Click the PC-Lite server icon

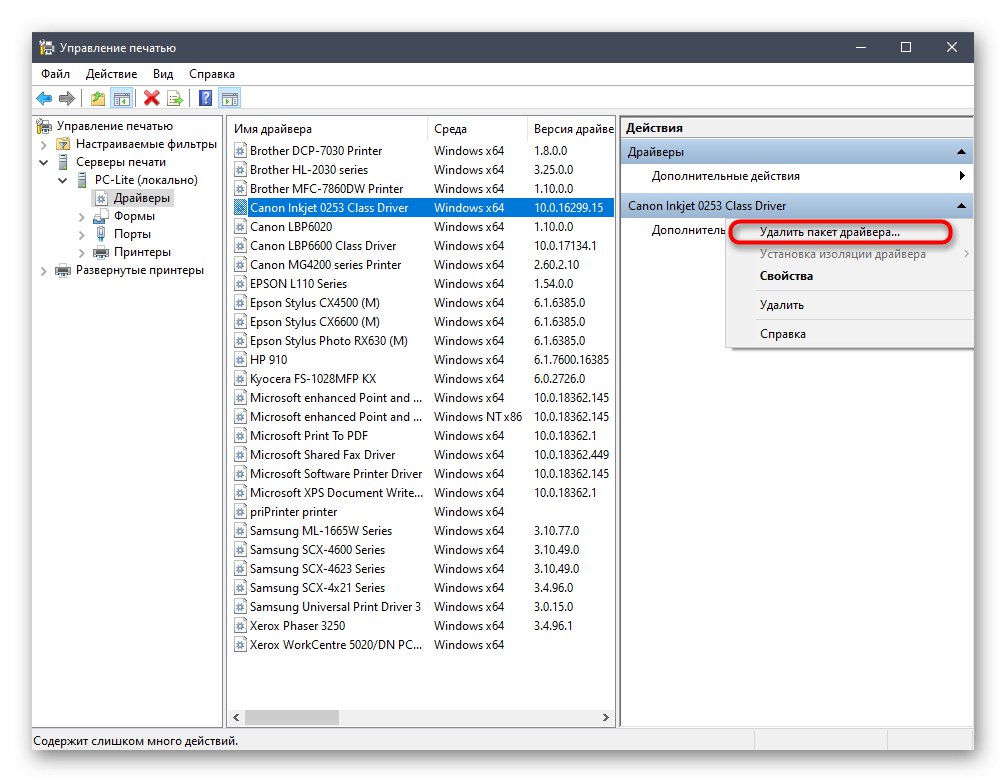pyautogui.click(x=81, y=180)
